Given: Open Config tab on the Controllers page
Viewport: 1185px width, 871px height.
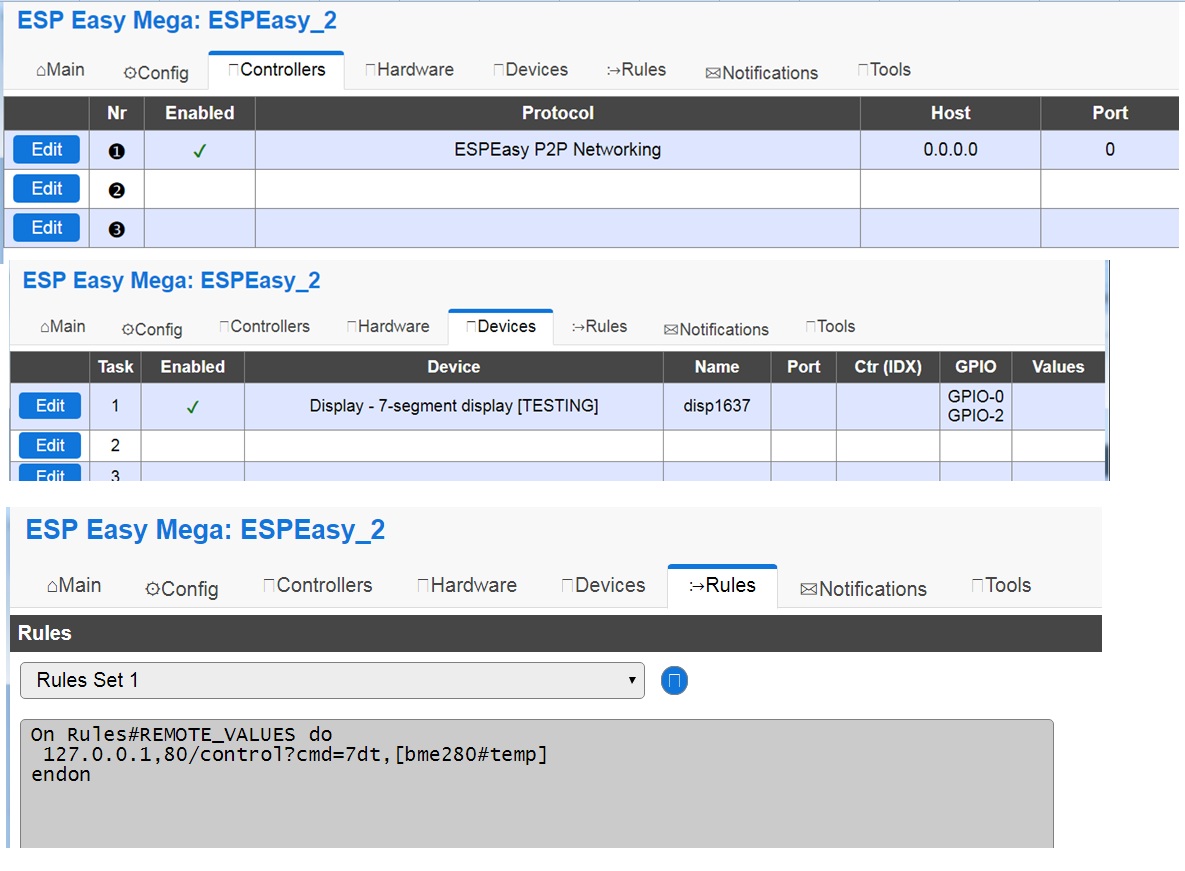Looking at the screenshot, I should (x=156, y=73).
